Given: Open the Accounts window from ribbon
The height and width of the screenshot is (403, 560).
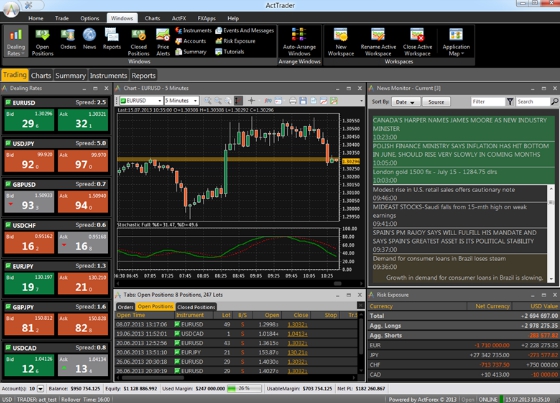Looking at the screenshot, I should (191, 41).
